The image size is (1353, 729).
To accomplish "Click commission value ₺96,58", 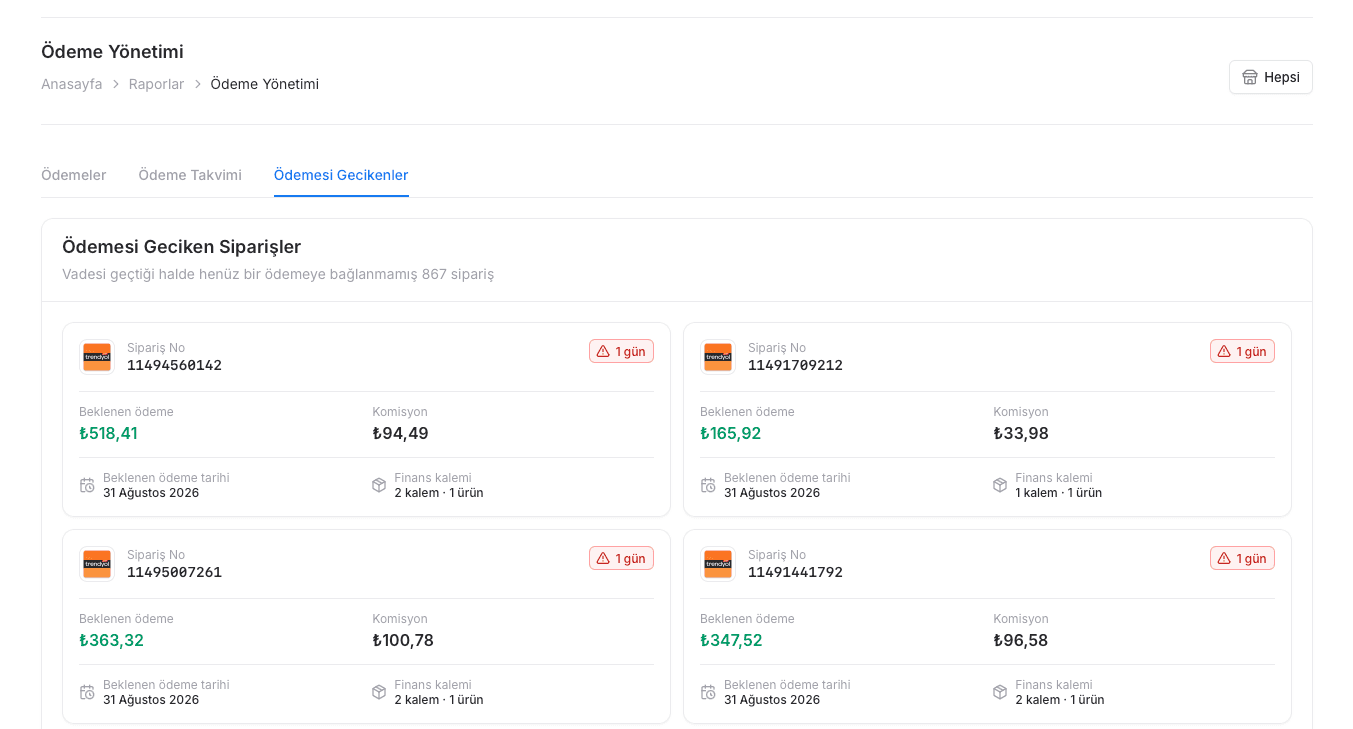I will [1021, 640].
